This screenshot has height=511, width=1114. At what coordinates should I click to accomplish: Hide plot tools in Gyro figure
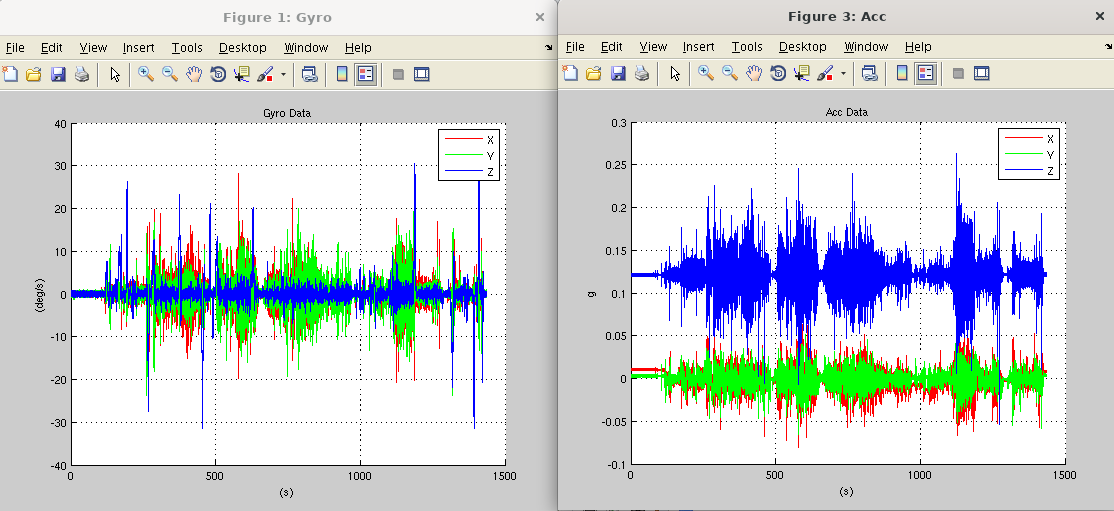(x=398, y=74)
